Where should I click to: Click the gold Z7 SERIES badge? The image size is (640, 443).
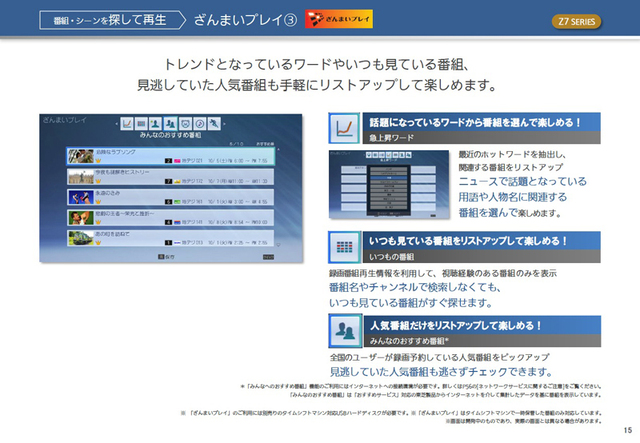576,21
